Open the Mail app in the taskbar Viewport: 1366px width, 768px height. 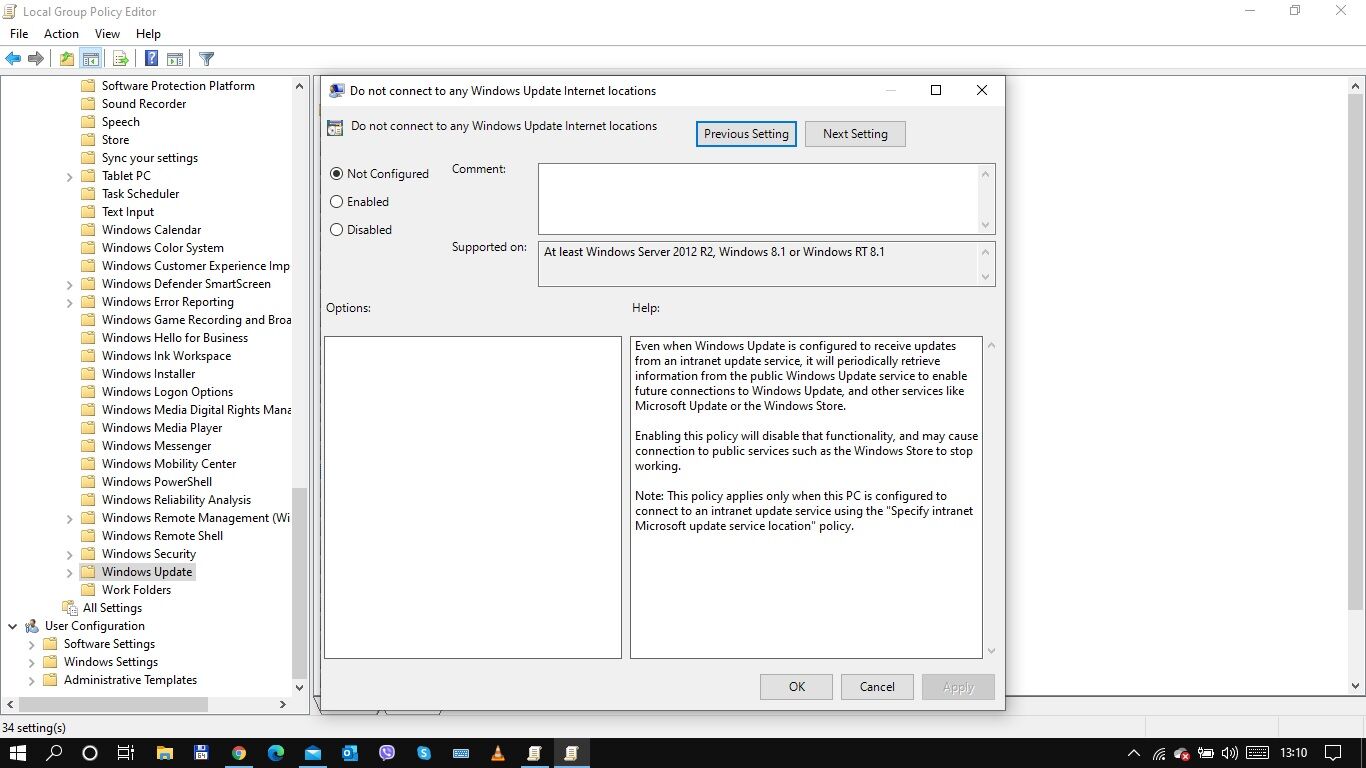[313, 753]
